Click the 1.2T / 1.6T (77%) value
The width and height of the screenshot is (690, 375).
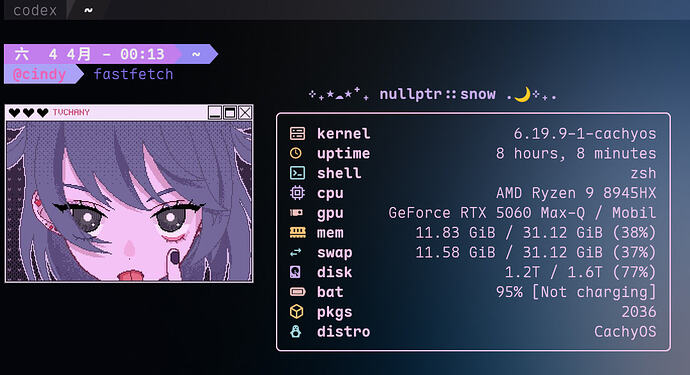pyautogui.click(x=580, y=272)
